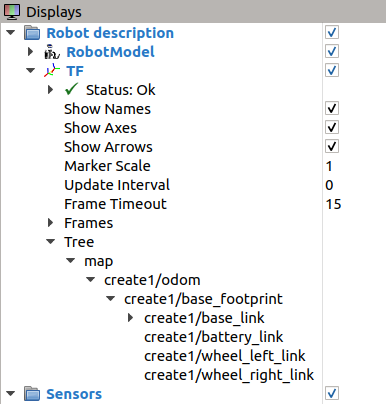
Task: Click the Show Axes property label
Action: tap(100, 128)
